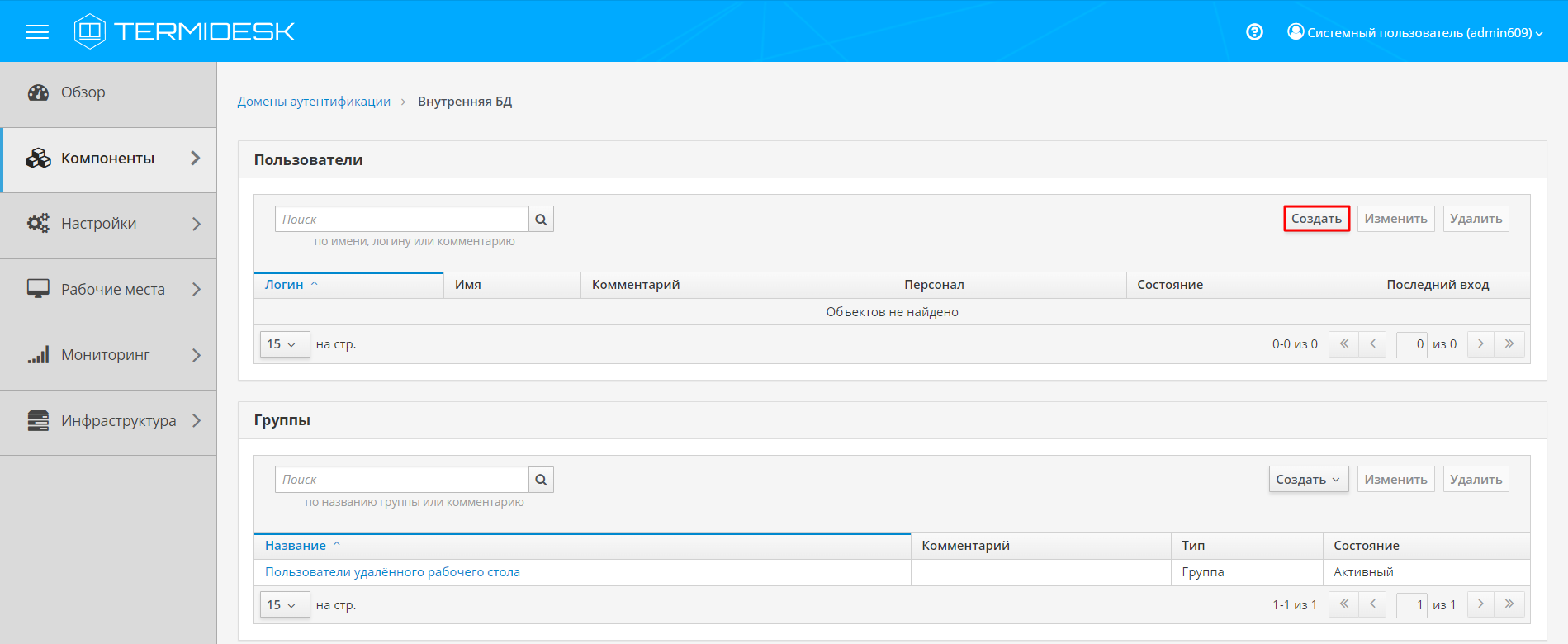1568x644 pixels.
Task: Go to last page in Groups pagination
Action: [x=1509, y=604]
